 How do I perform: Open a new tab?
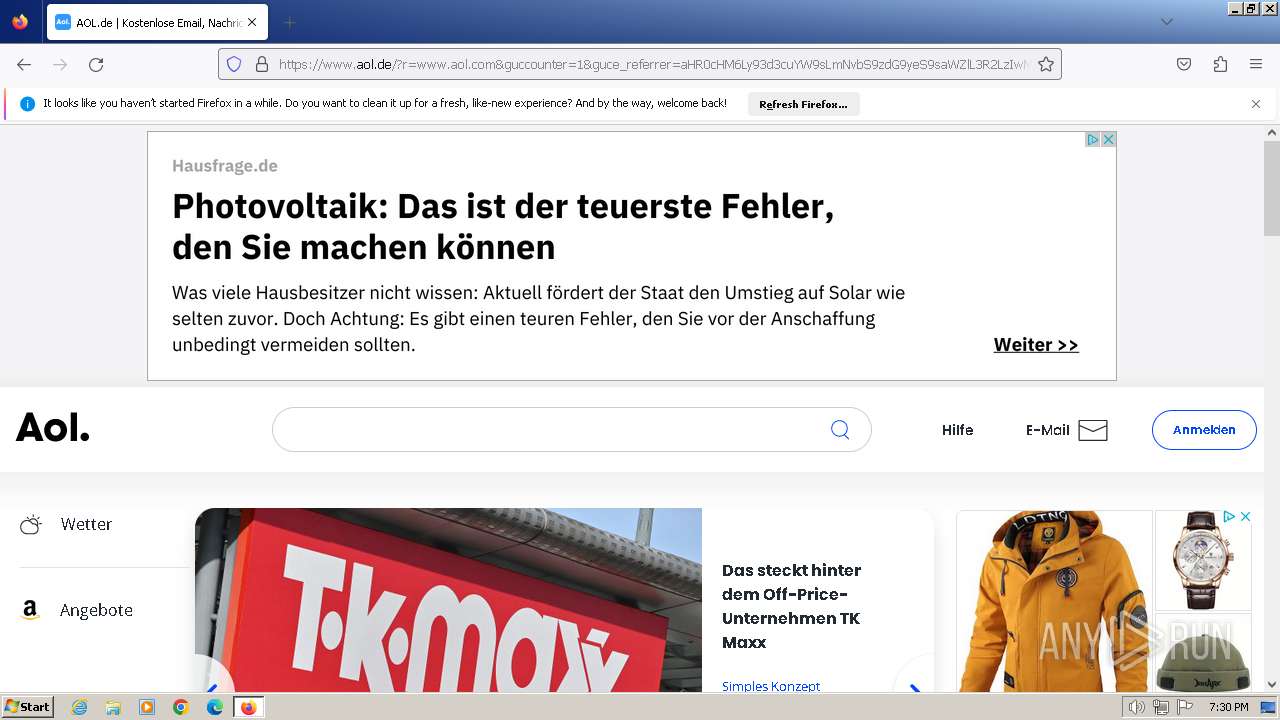pyautogui.click(x=289, y=22)
